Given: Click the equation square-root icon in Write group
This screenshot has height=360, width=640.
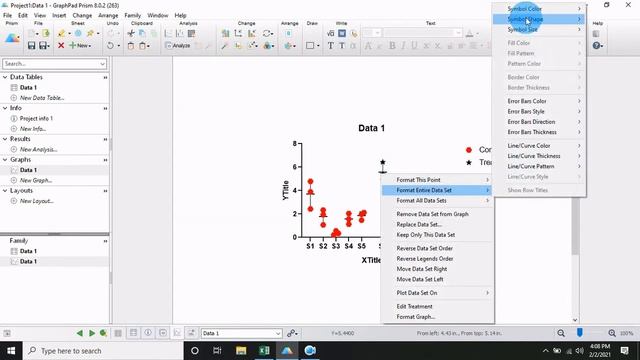Looking at the screenshot, I should 331,33.
